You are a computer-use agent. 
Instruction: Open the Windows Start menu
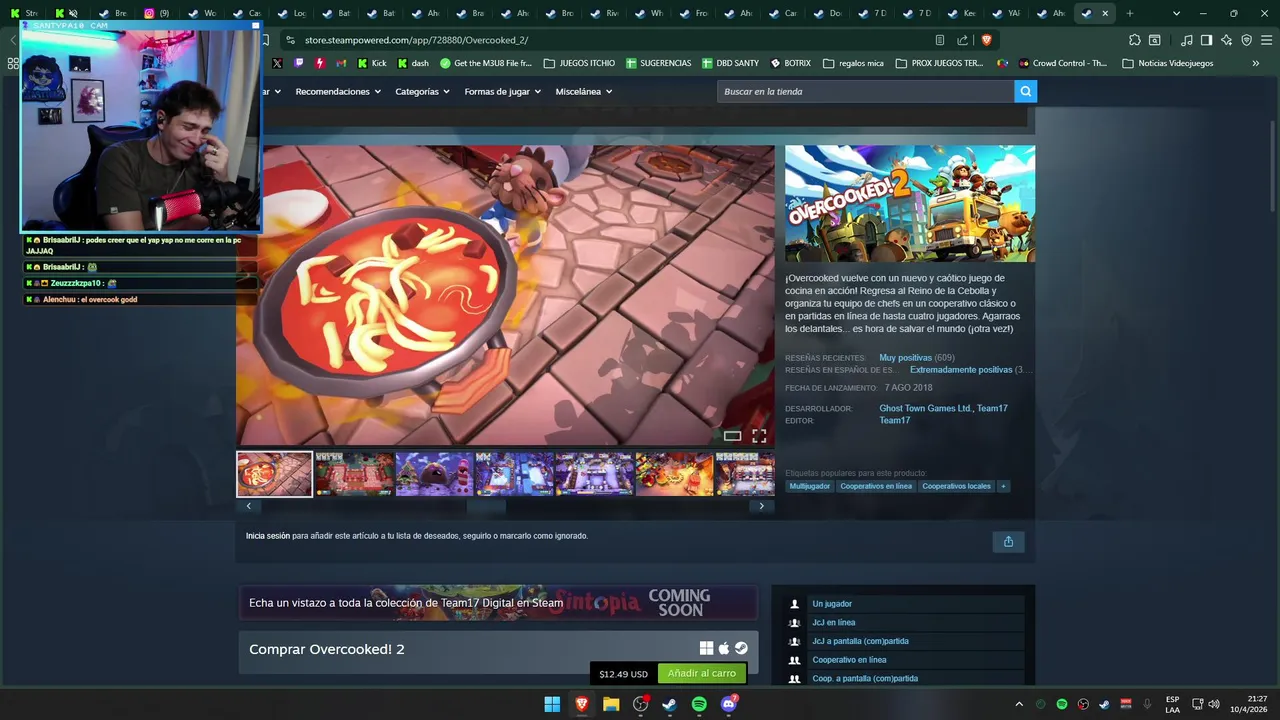pyautogui.click(x=552, y=704)
